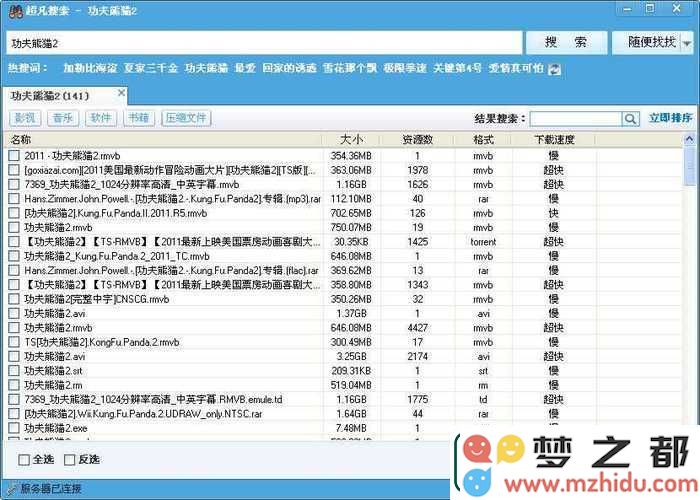
Task: Check the box for 功夫熊猫2[完整中字]CNSCG.rmvb
Action: (14, 299)
